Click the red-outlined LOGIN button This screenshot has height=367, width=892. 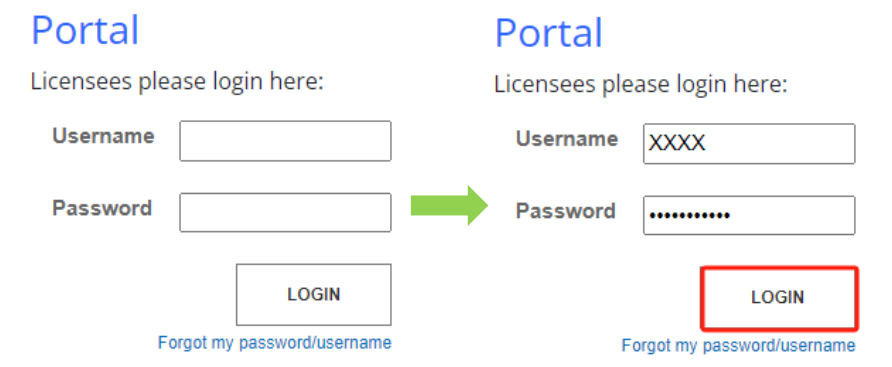(x=779, y=298)
